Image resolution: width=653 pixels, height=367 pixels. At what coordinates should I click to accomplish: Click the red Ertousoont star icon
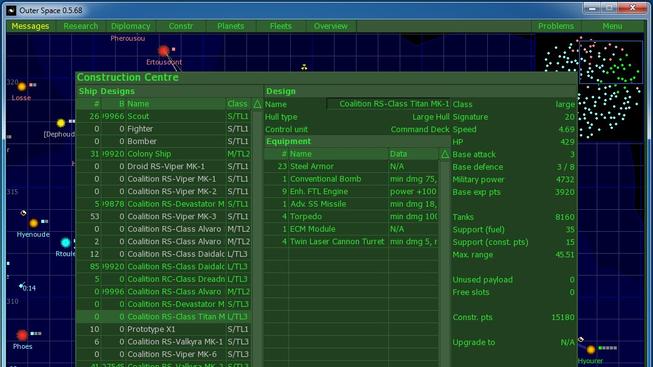(x=163, y=50)
